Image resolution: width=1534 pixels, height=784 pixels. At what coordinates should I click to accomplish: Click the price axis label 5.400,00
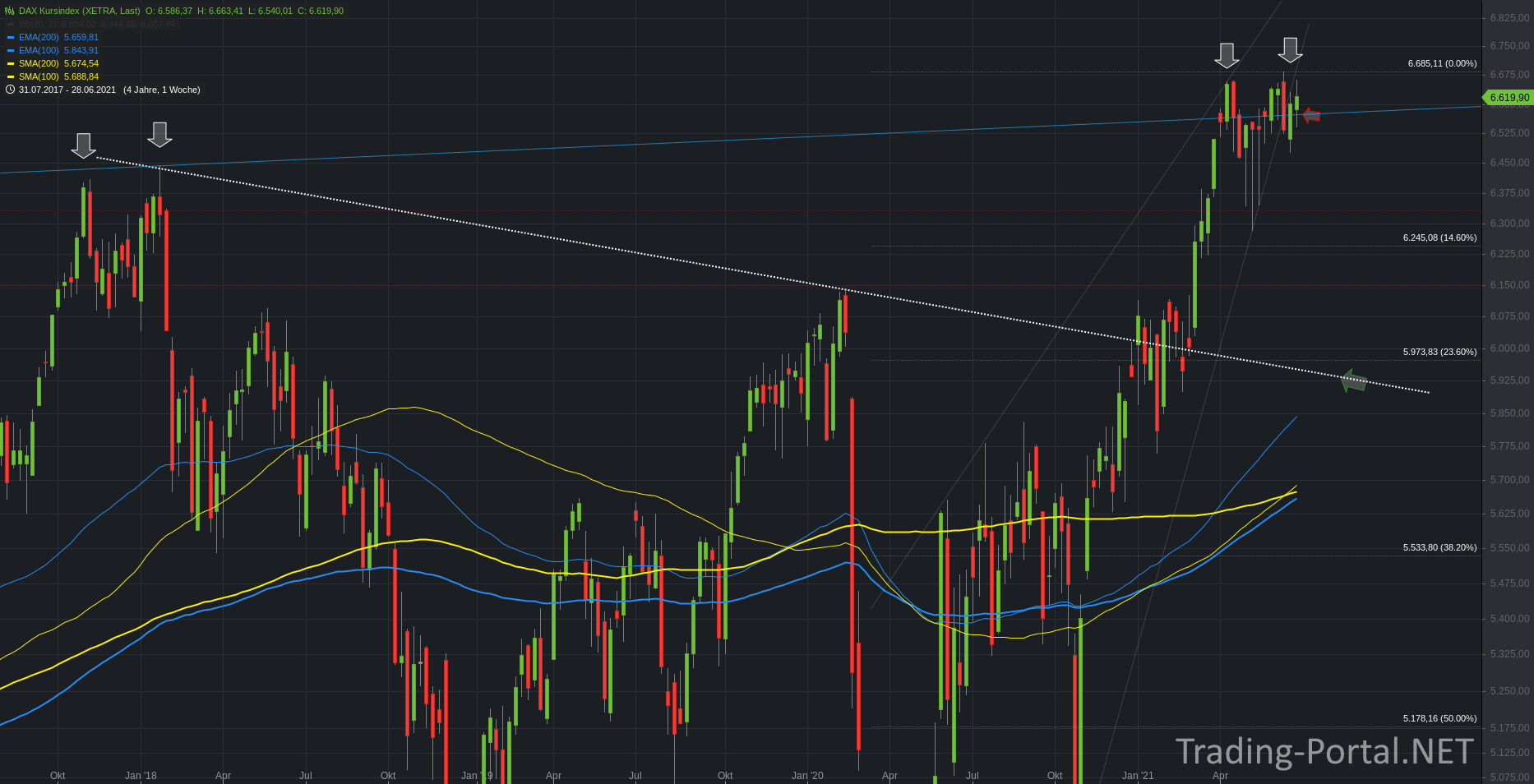click(1510, 619)
